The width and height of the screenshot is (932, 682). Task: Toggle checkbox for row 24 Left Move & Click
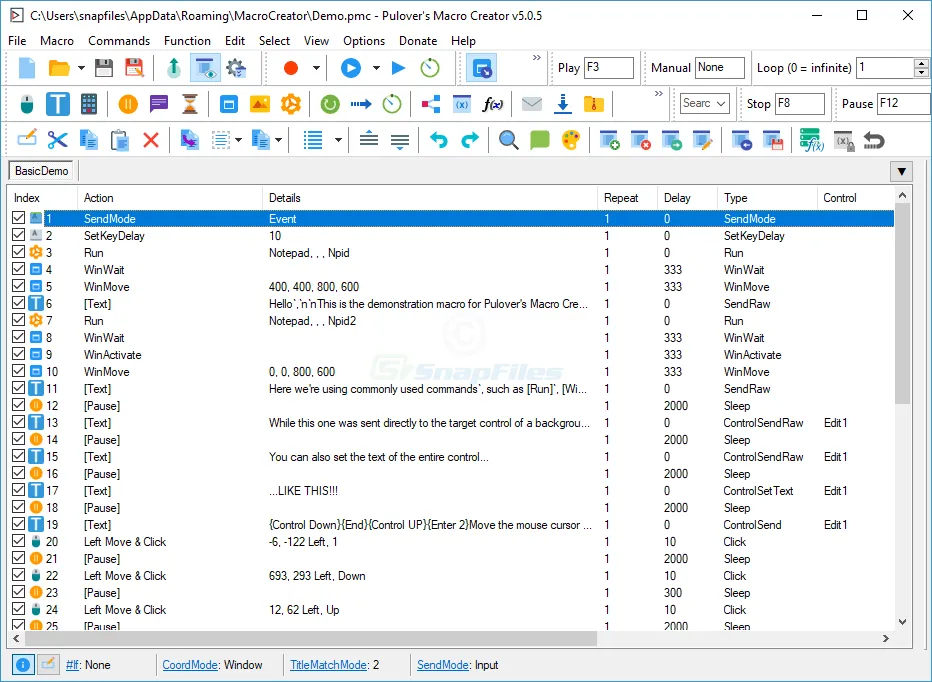[18, 609]
